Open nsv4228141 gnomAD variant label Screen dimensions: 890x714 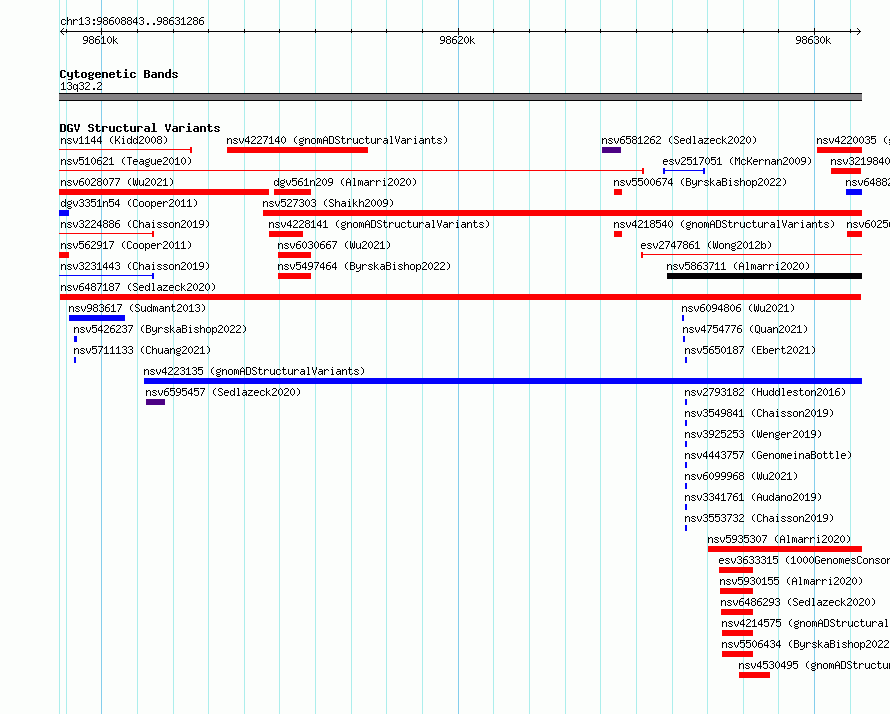pyautogui.click(x=379, y=224)
